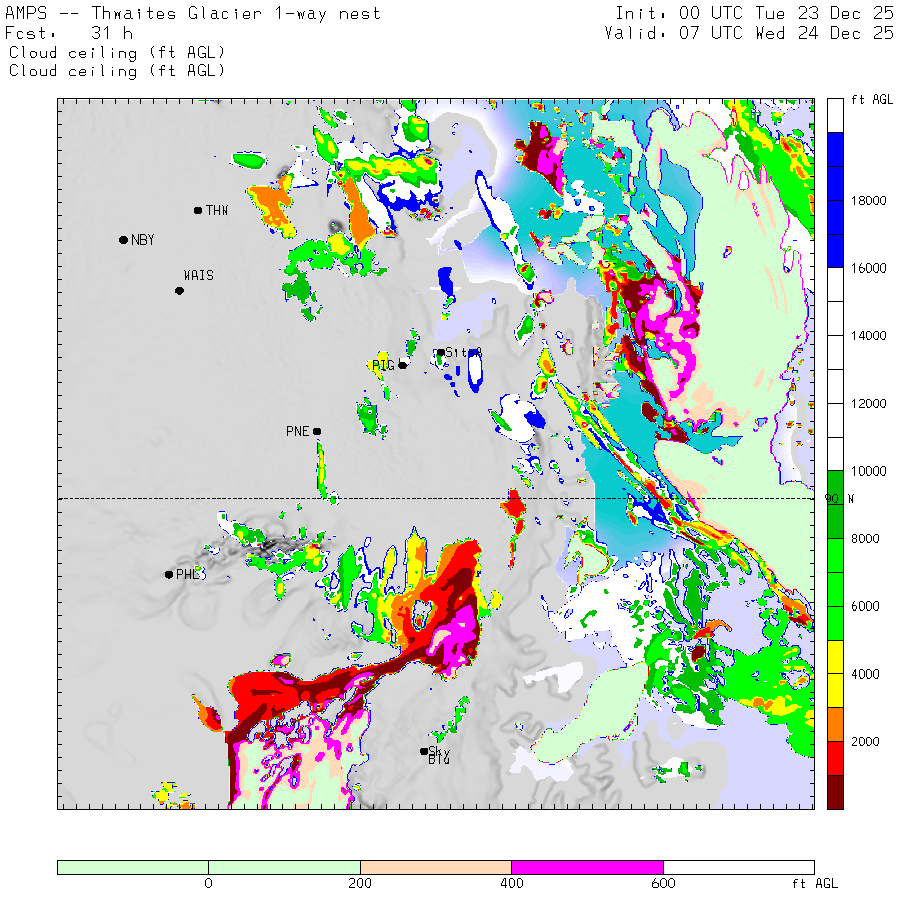900x900 pixels.
Task: Select the PIG station marker
Action: click(x=403, y=365)
